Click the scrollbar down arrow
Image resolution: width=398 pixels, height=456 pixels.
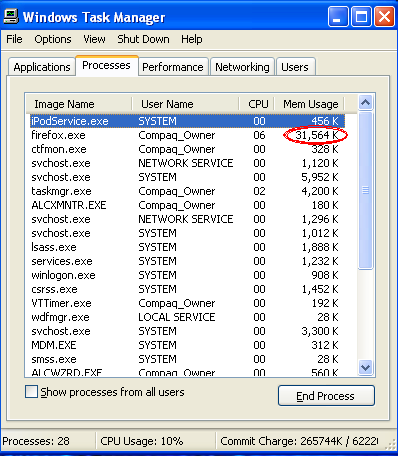[366, 367]
